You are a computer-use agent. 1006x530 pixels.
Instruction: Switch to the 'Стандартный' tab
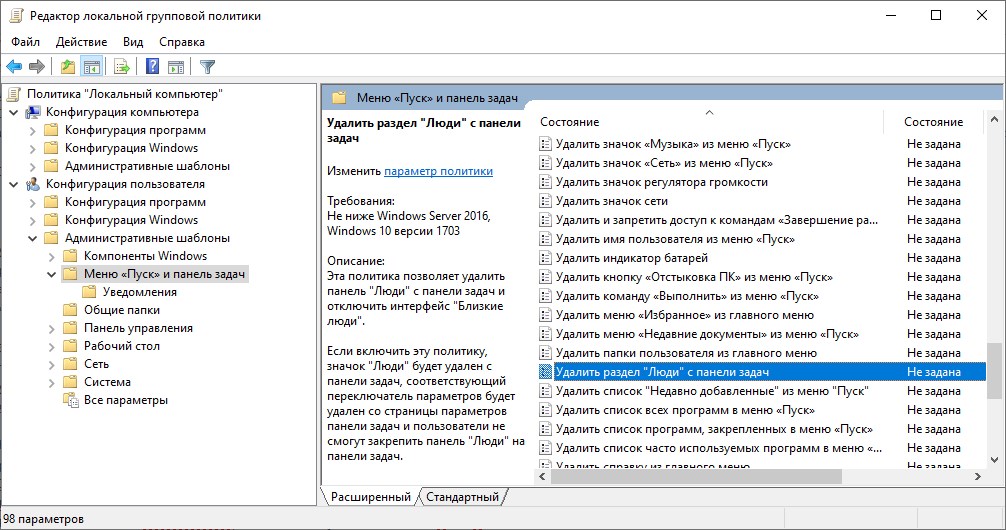point(462,497)
